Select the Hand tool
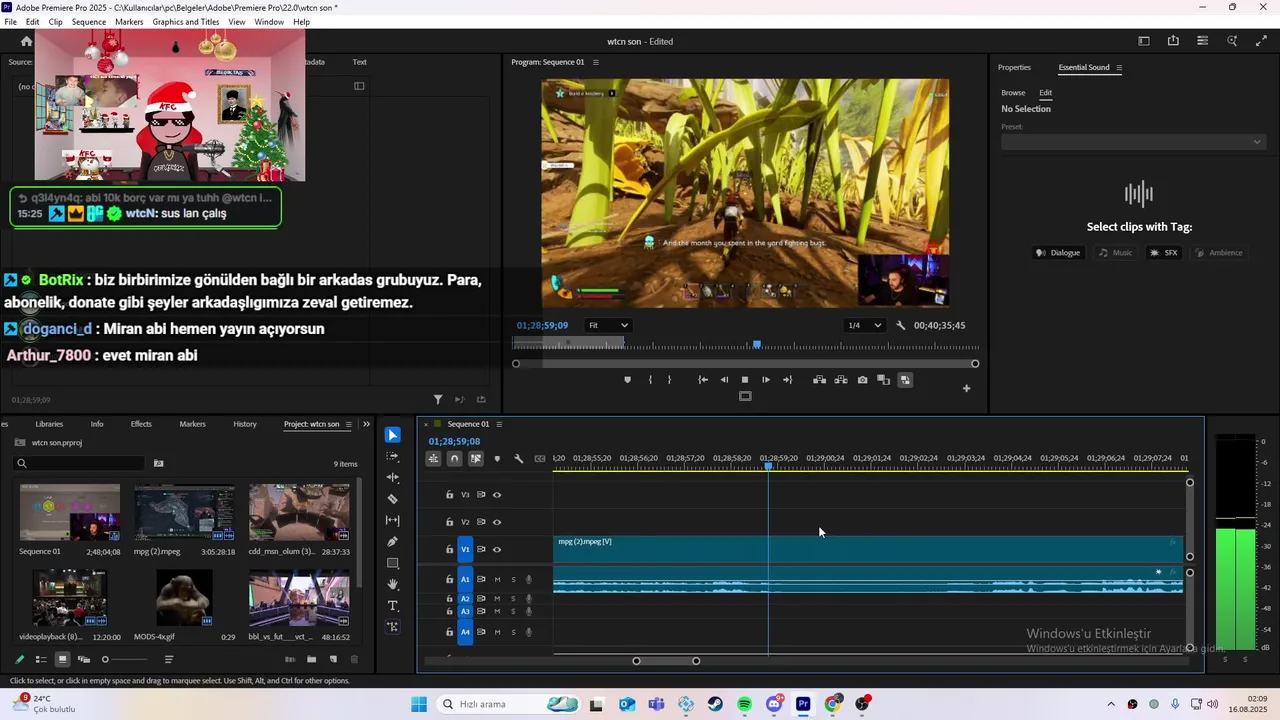The image size is (1280, 720). point(393,584)
